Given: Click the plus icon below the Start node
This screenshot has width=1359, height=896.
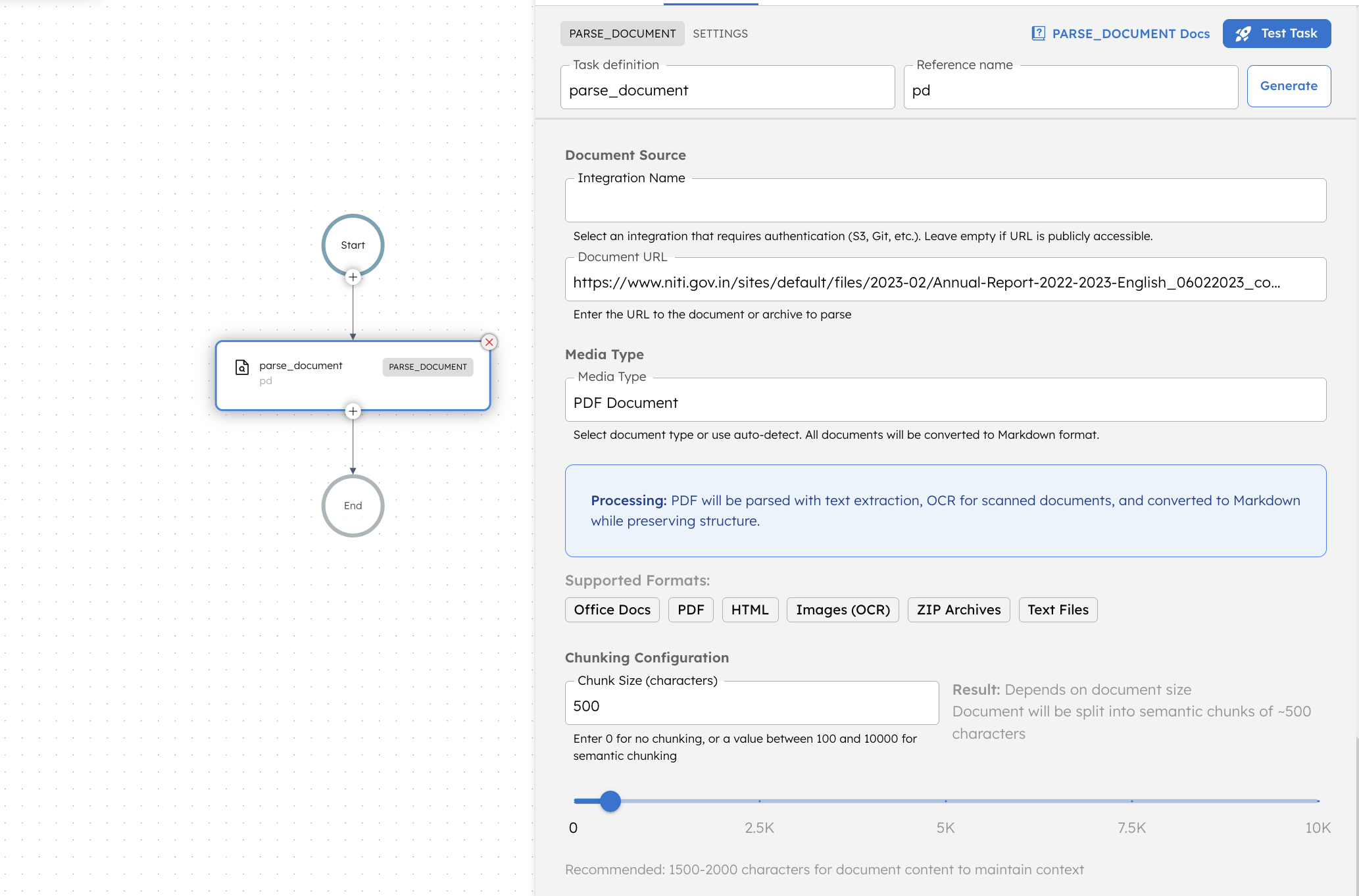Looking at the screenshot, I should click(x=353, y=277).
